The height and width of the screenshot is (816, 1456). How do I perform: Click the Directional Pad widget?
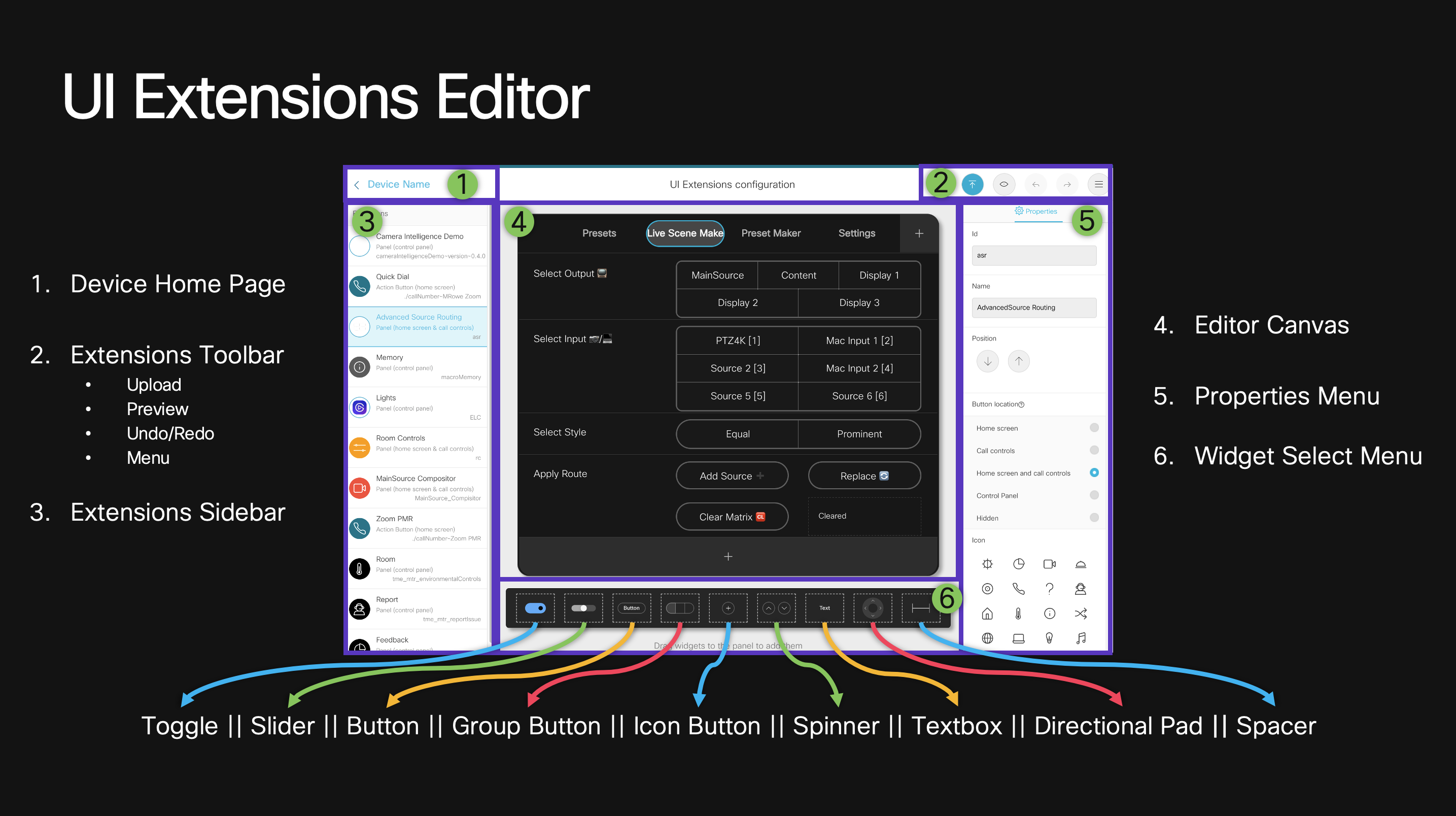pyautogui.click(x=873, y=608)
